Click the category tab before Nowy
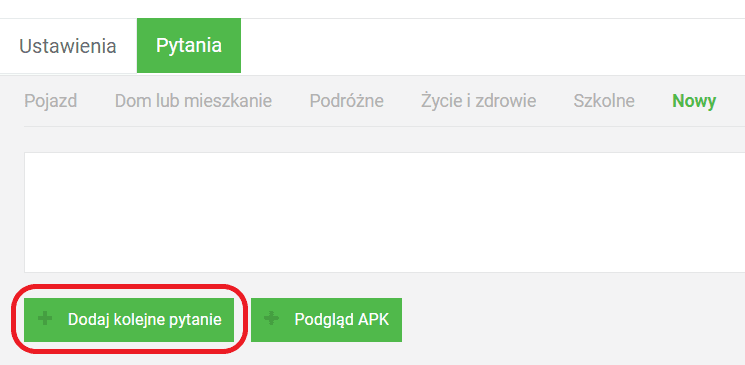Screen dimensions: 745x365 coord(604,101)
